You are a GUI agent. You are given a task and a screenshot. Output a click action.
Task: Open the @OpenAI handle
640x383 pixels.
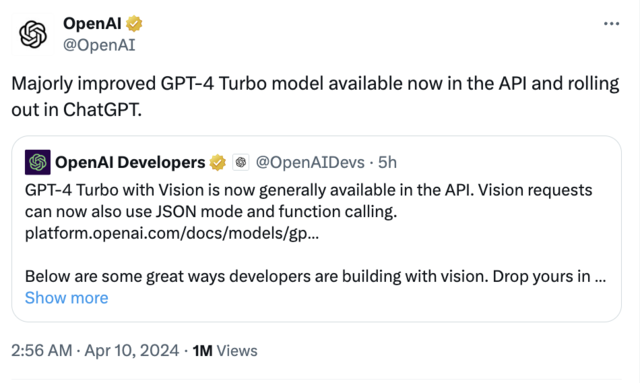99,45
